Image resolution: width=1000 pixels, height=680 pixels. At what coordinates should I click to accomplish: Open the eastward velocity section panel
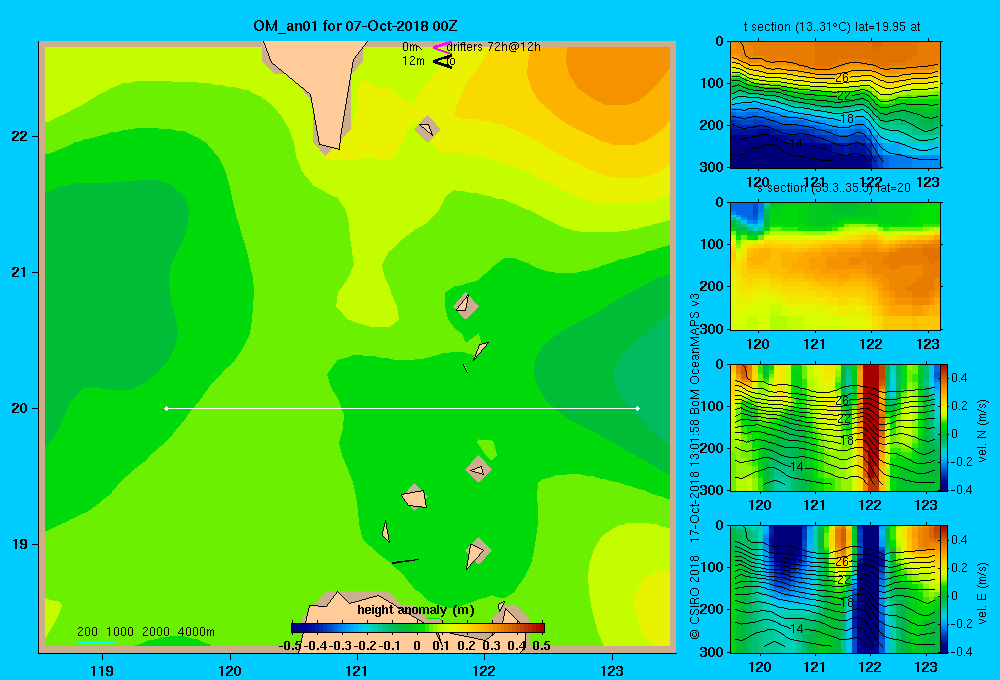pyautogui.click(x=835, y=589)
